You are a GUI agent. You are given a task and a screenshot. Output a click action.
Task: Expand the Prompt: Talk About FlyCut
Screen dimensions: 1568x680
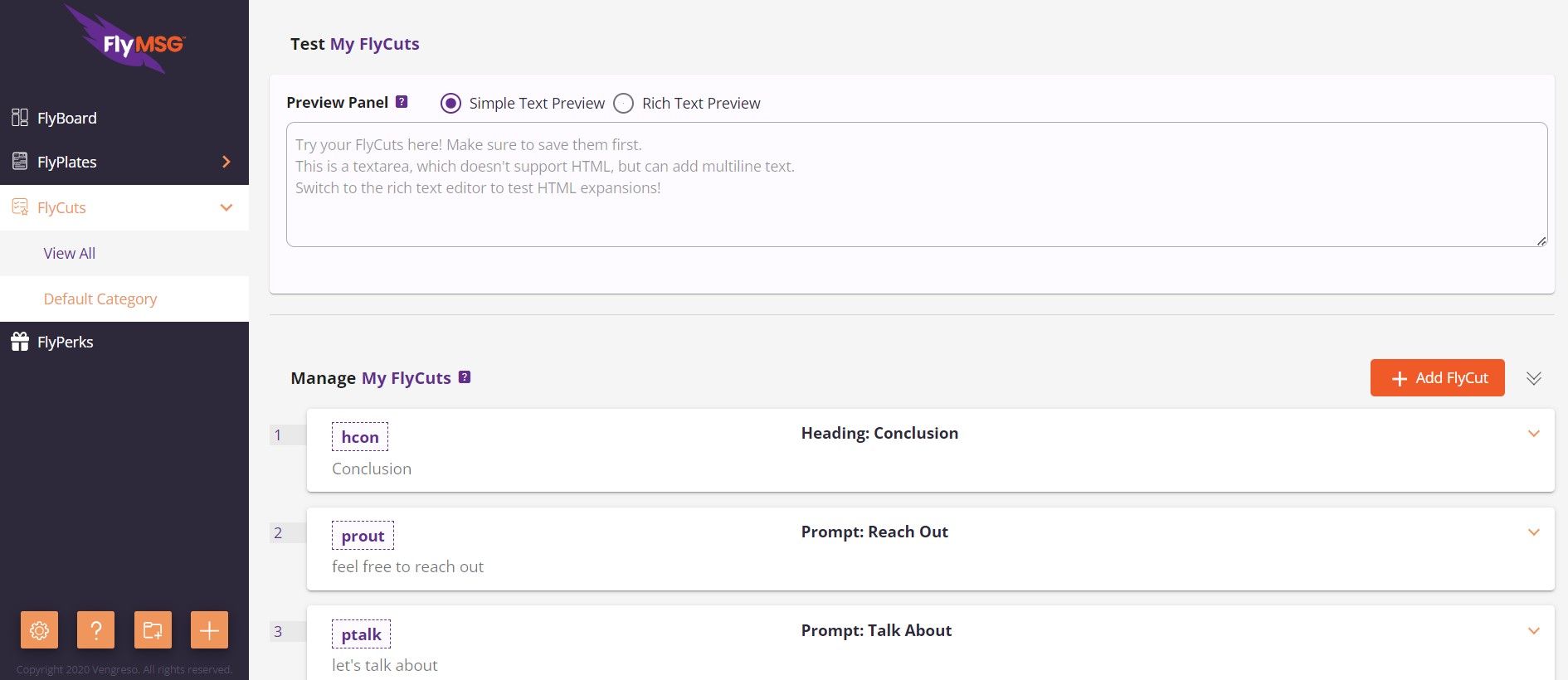tap(1534, 630)
